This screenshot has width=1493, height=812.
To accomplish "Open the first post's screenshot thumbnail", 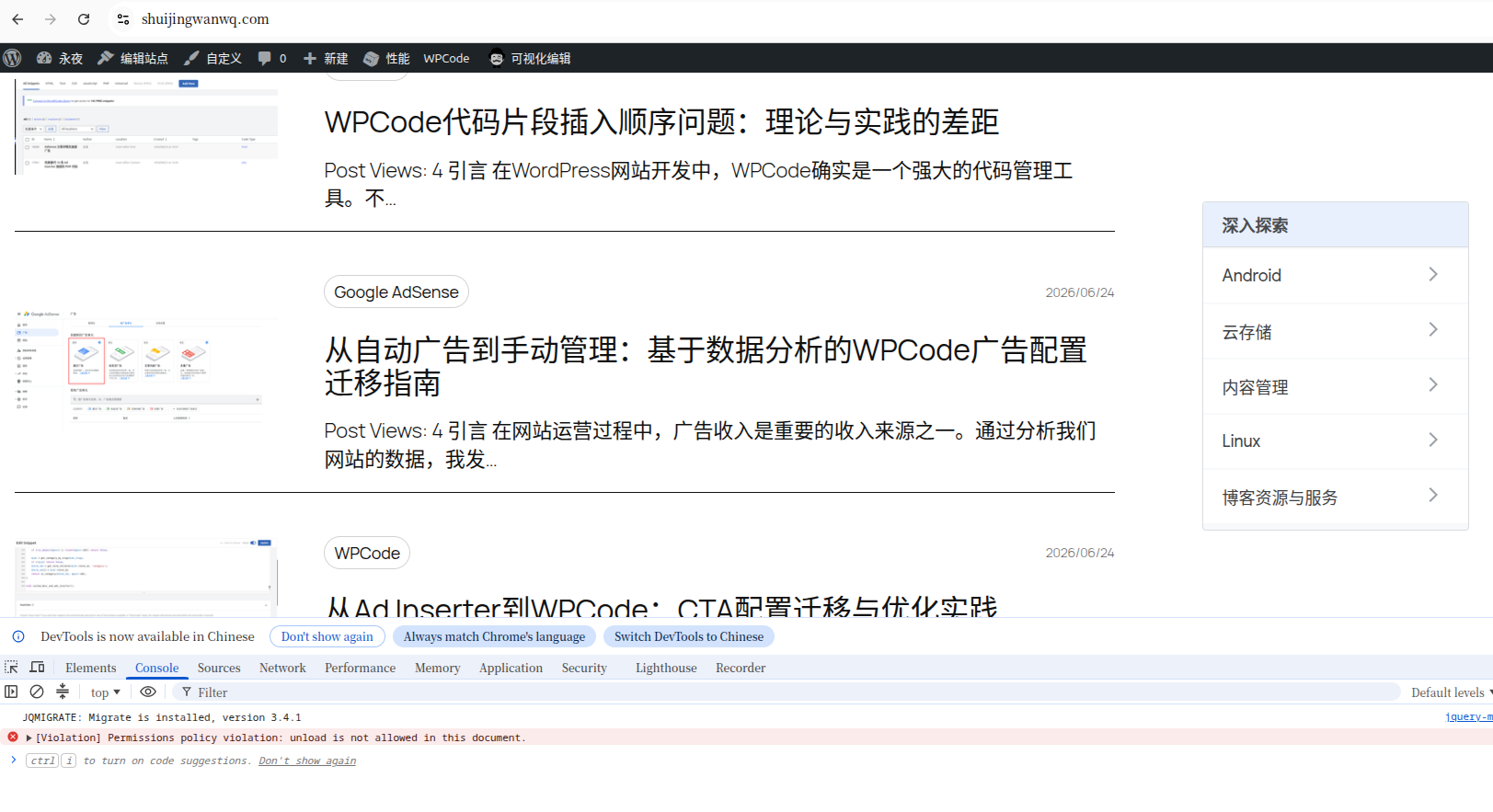I will [x=146, y=127].
